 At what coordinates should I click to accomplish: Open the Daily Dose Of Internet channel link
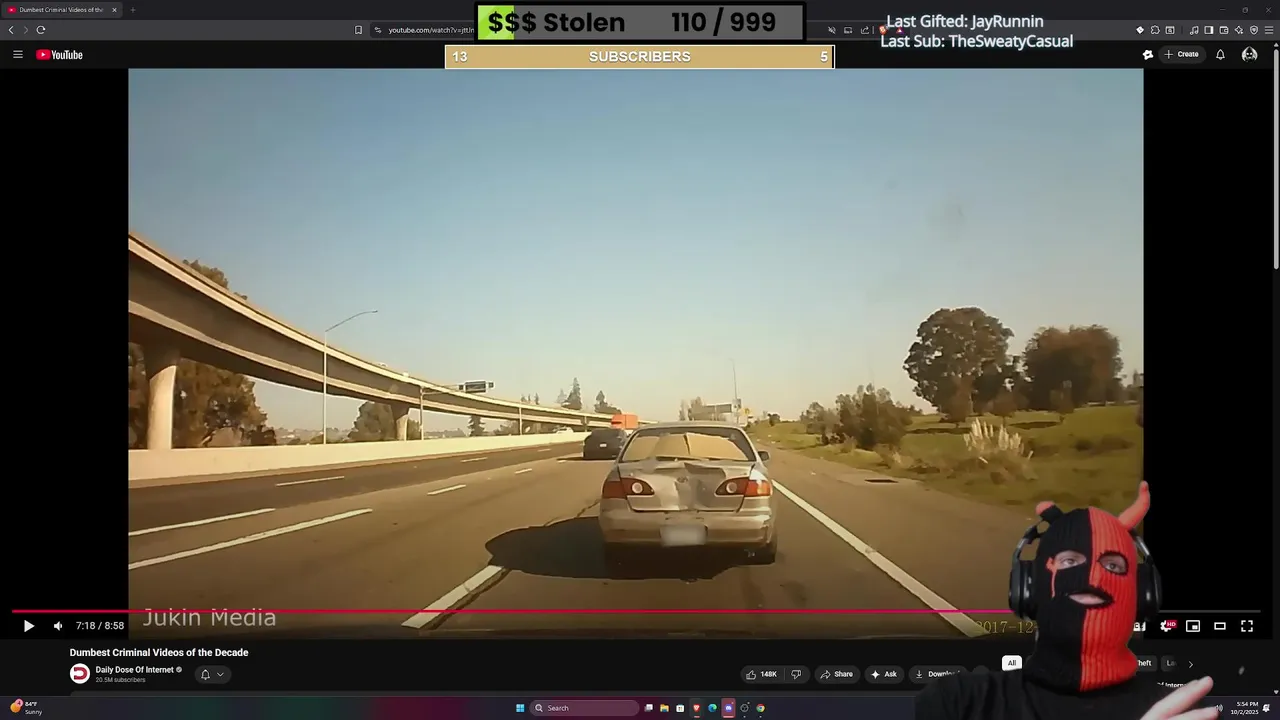(x=135, y=670)
